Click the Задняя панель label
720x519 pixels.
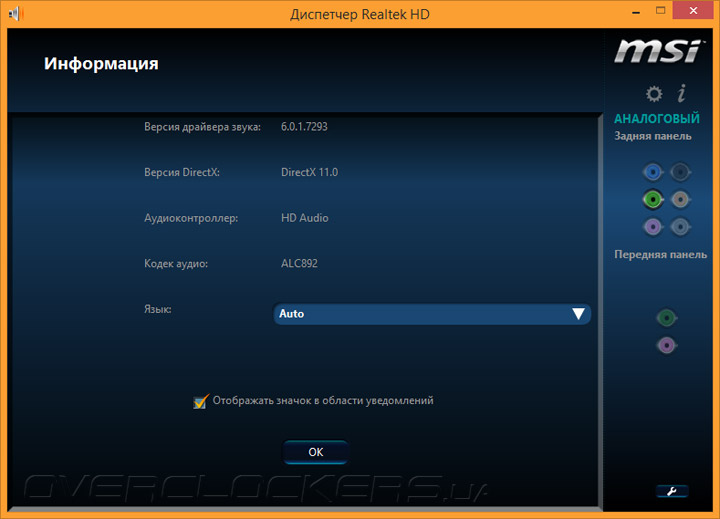tap(652, 136)
